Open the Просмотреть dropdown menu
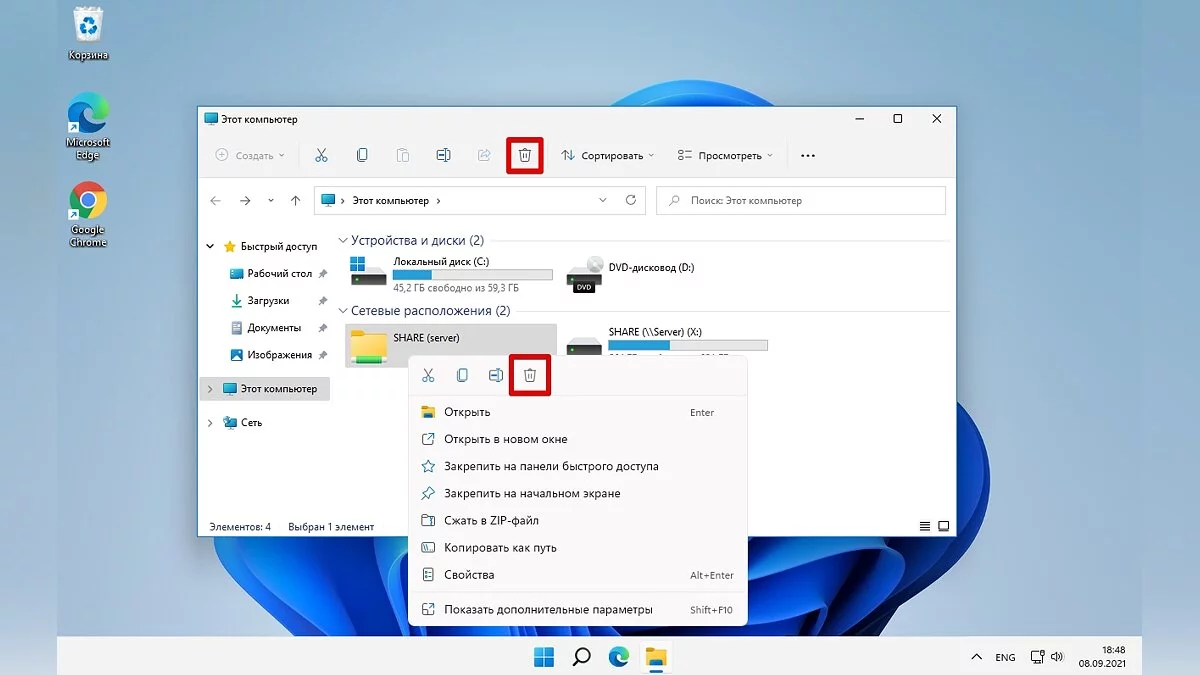Image resolution: width=1200 pixels, height=675 pixels. (x=725, y=155)
